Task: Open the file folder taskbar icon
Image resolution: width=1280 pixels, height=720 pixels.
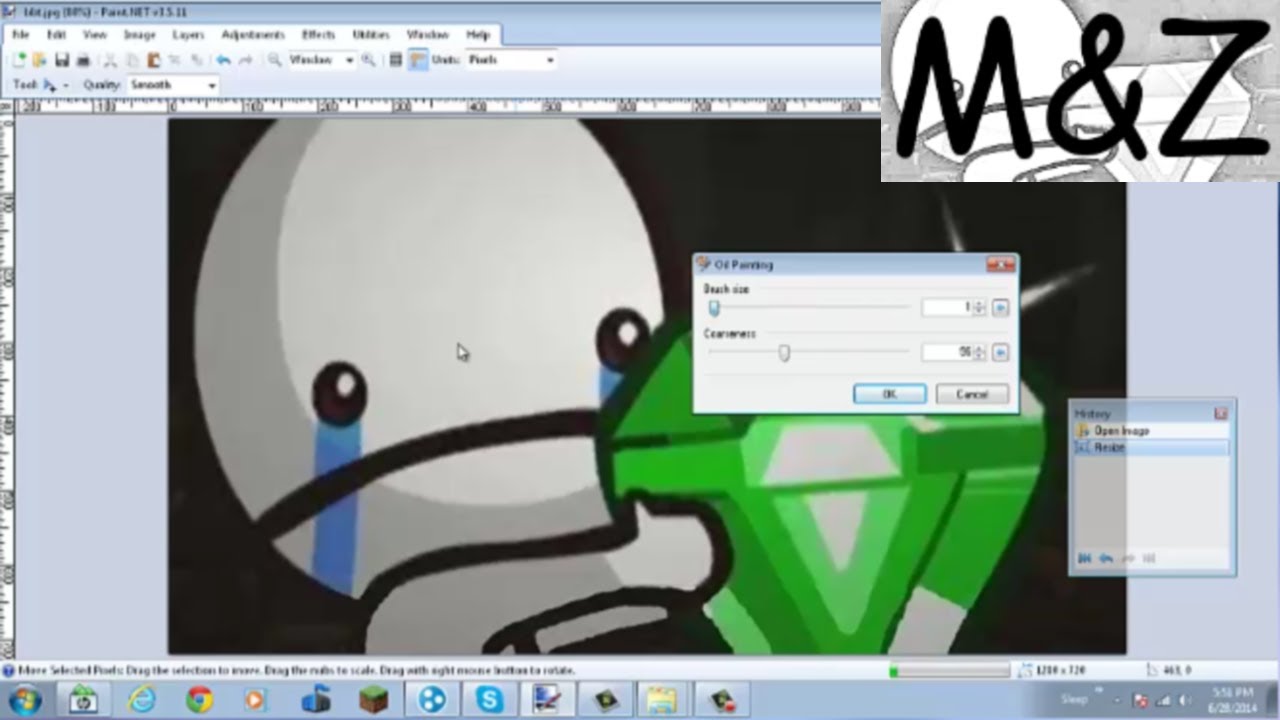Action: tap(661, 699)
